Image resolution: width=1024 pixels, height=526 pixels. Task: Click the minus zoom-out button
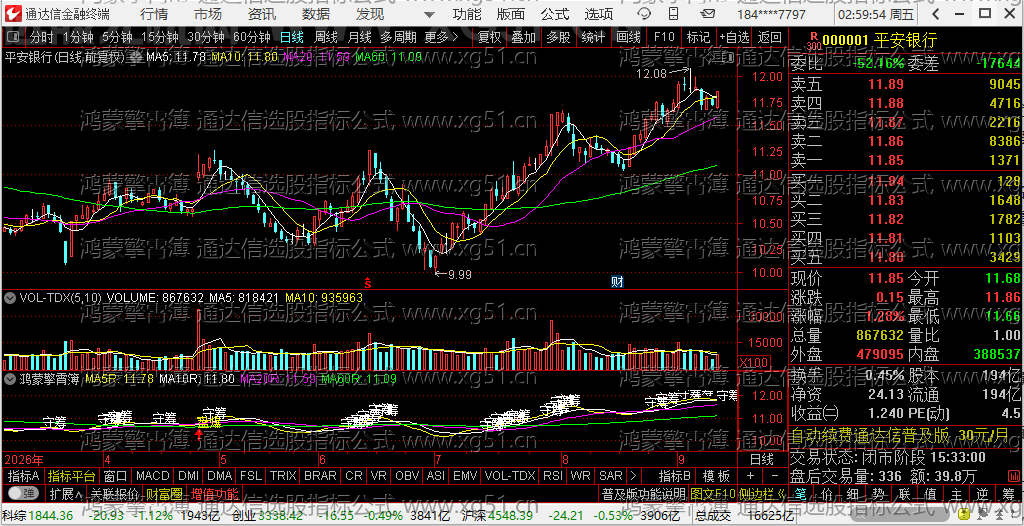click(x=775, y=476)
